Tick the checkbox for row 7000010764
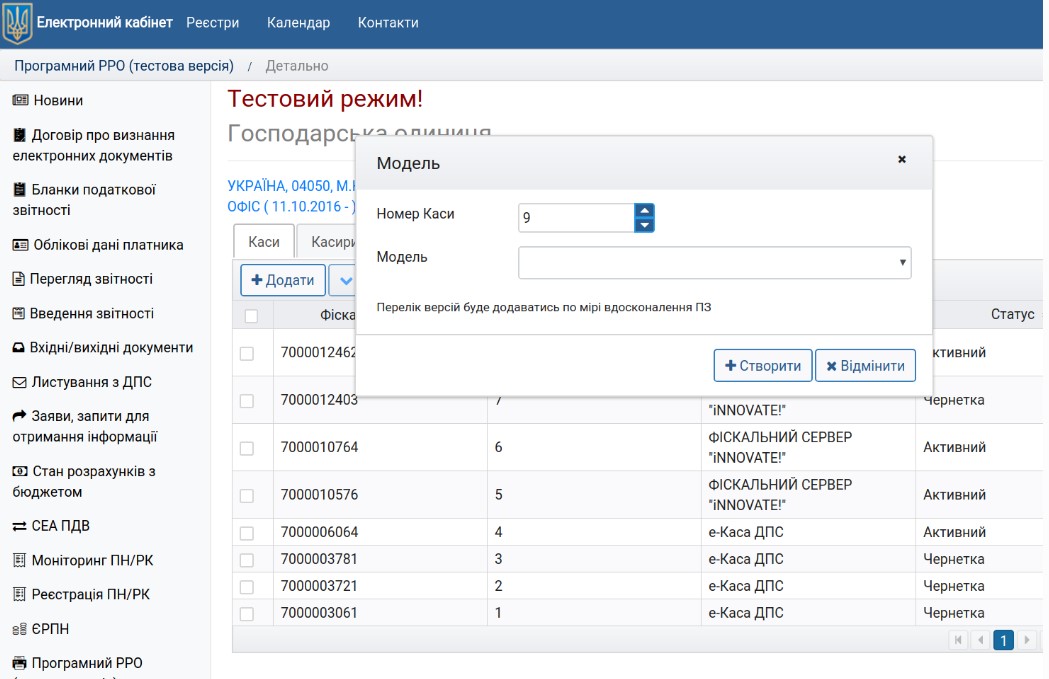The width and height of the screenshot is (1049, 679). [247, 448]
